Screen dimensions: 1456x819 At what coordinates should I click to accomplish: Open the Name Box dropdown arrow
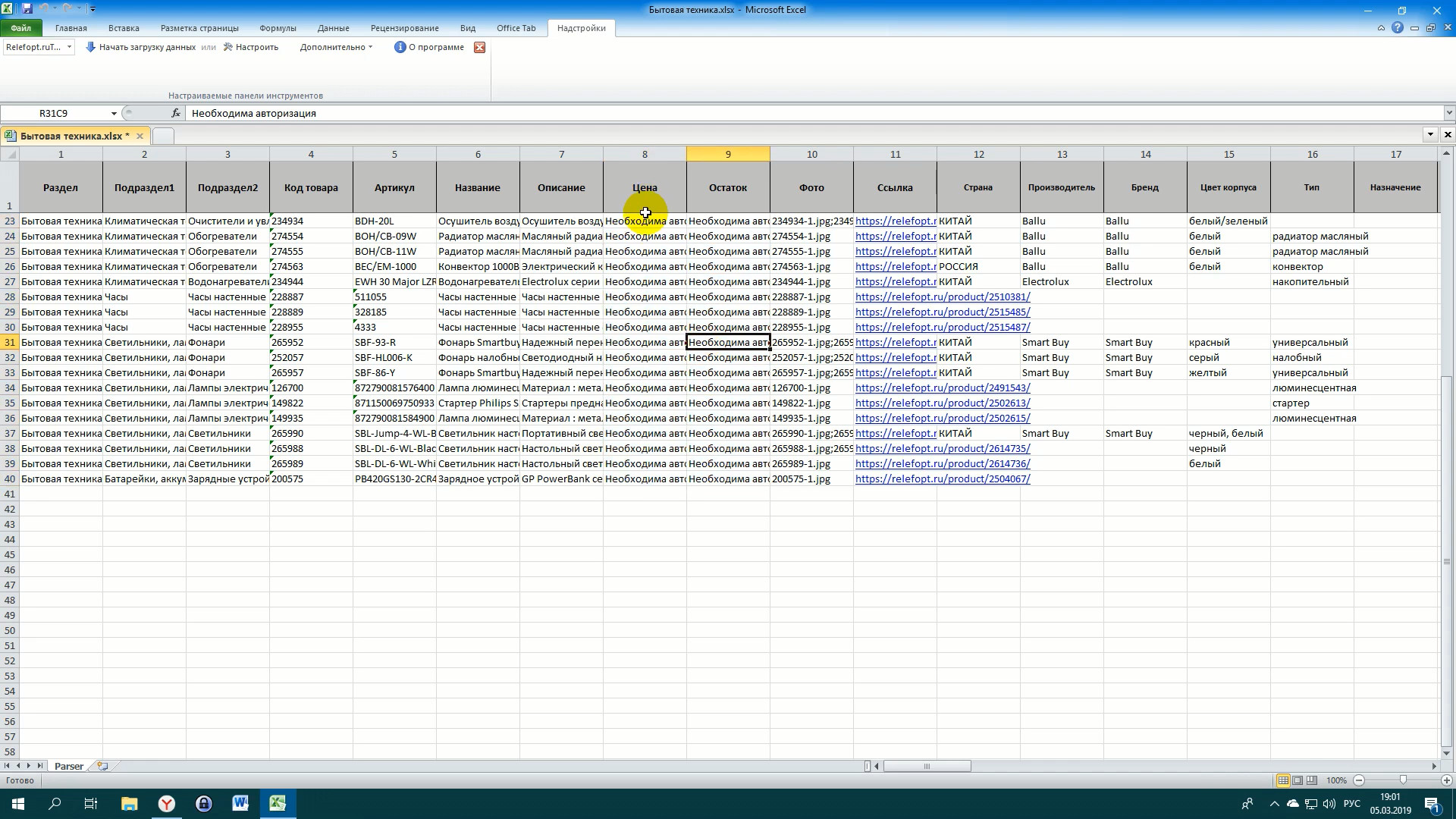(x=114, y=113)
